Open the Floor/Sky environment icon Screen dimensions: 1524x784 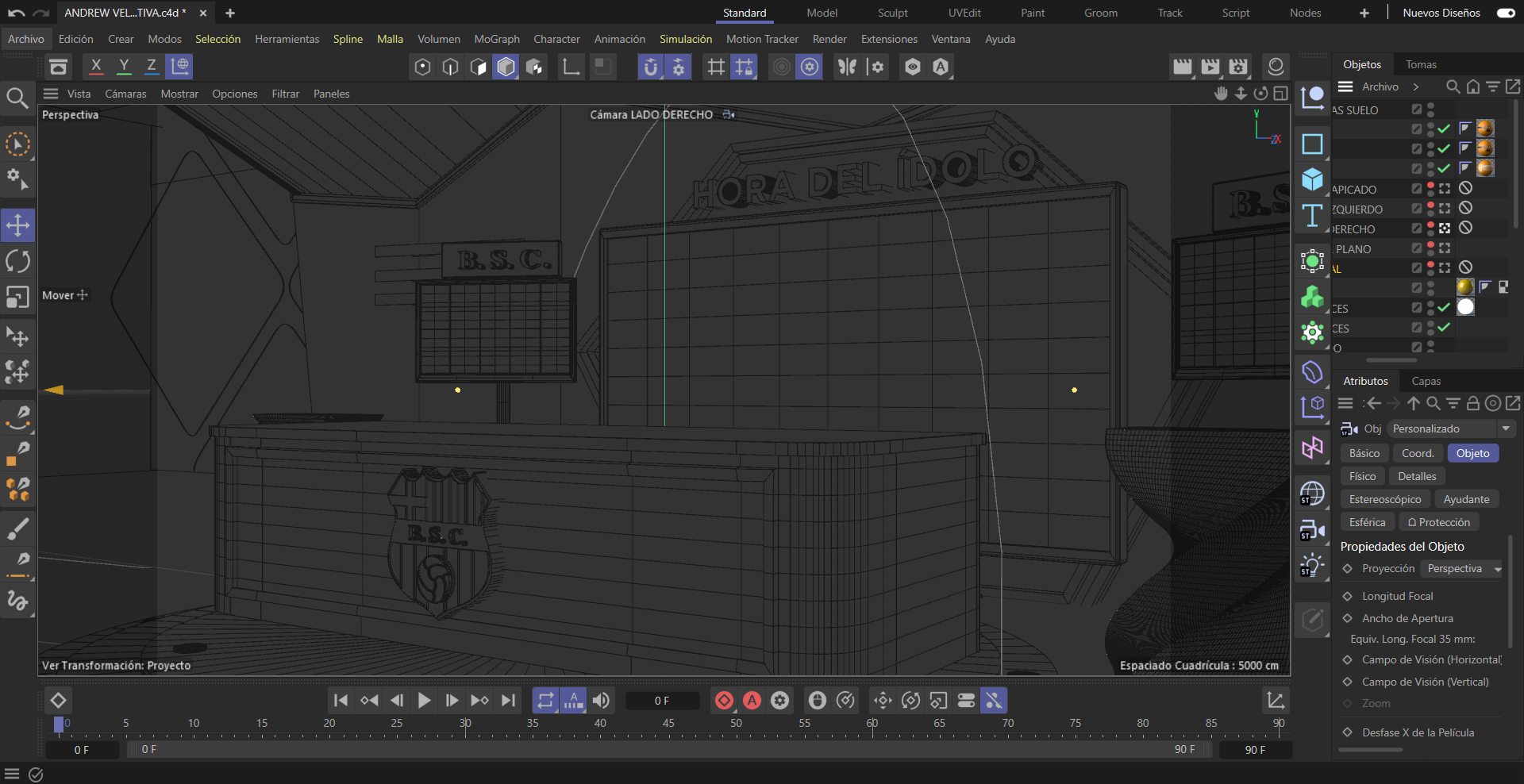[x=1312, y=494]
